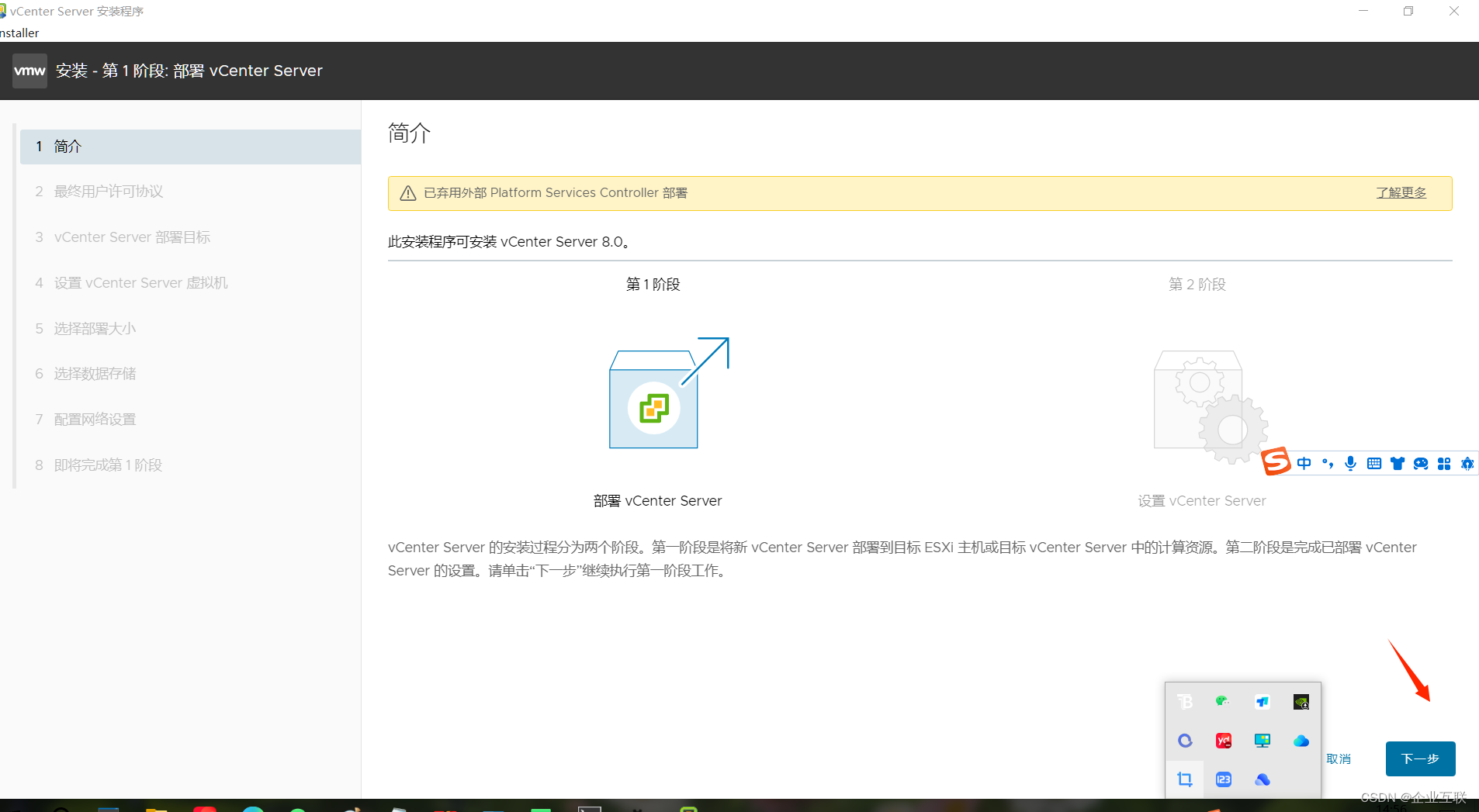Click the vmw logo in header
Image resolution: width=1479 pixels, height=812 pixels.
click(x=29, y=71)
